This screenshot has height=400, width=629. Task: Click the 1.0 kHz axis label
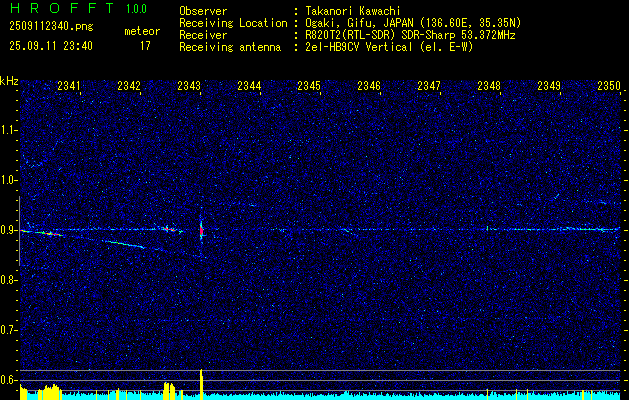coord(9,181)
